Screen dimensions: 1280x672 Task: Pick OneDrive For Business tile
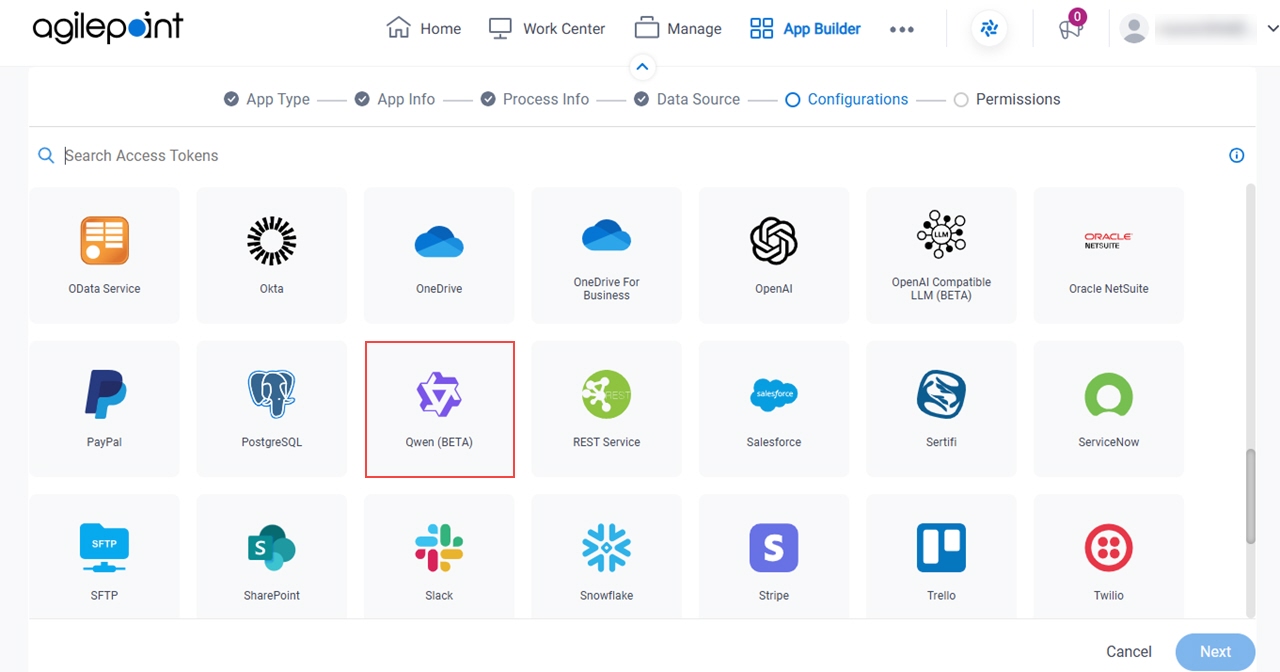607,255
